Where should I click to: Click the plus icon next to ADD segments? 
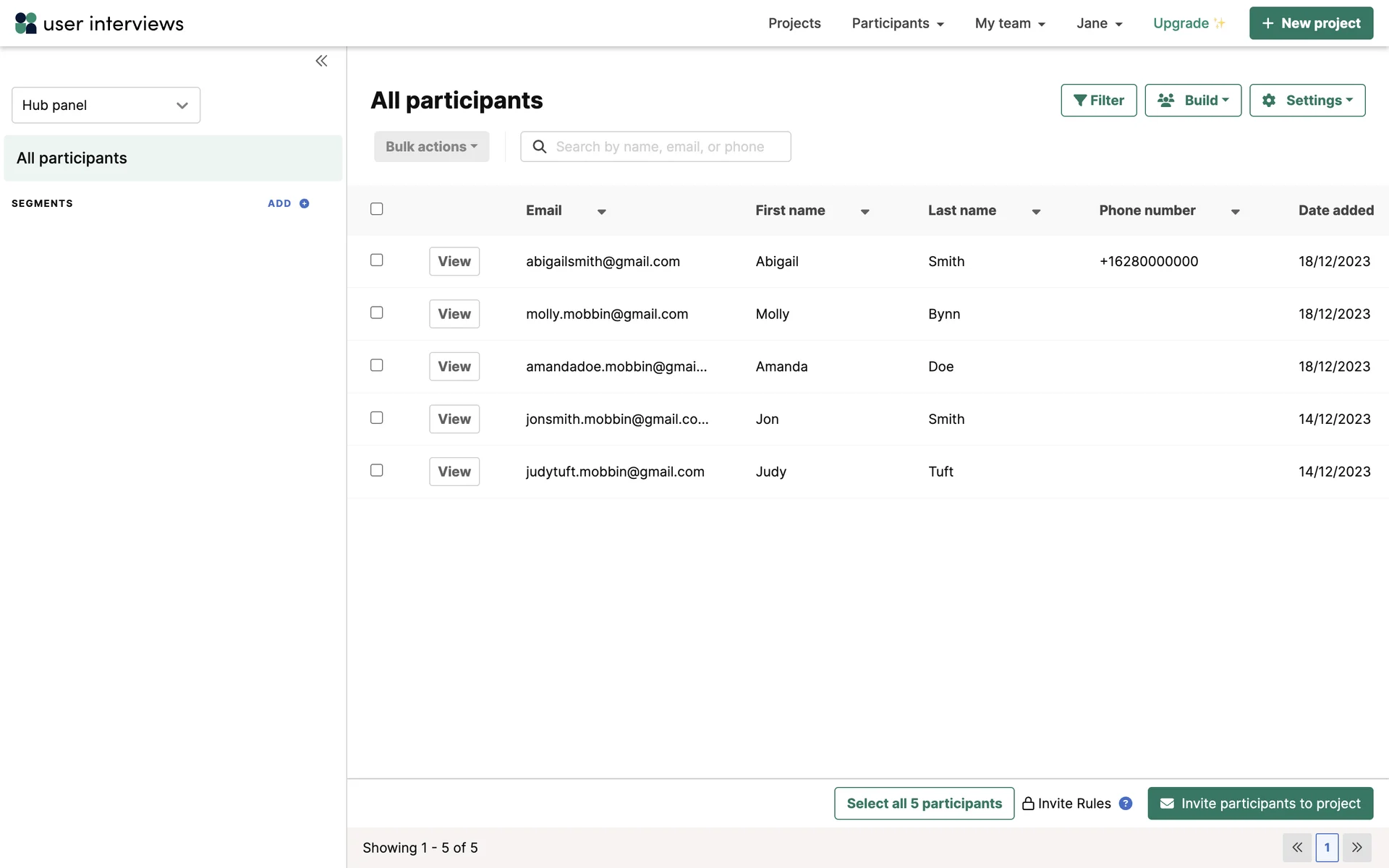coord(305,203)
